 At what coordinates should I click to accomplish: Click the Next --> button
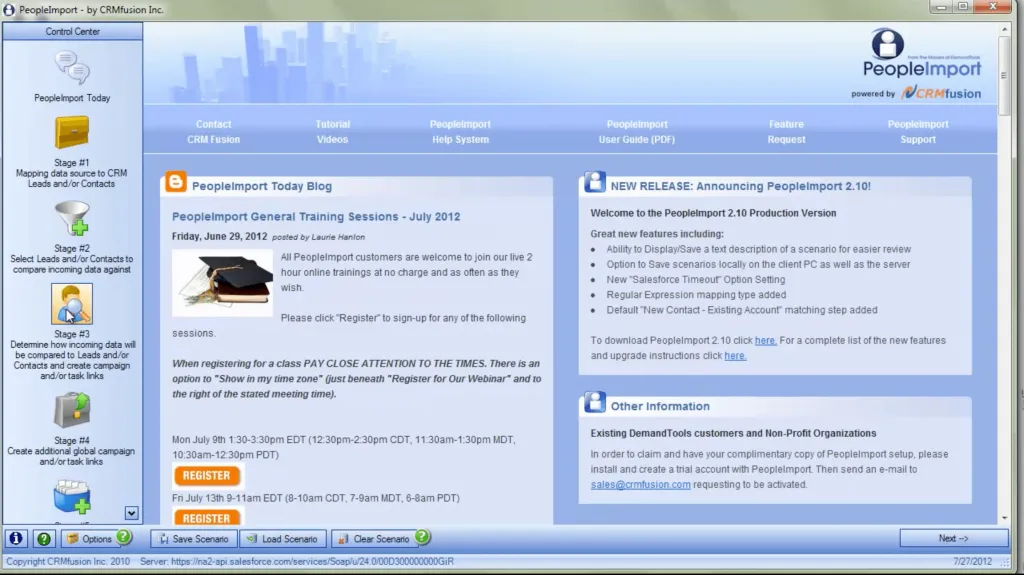953,538
